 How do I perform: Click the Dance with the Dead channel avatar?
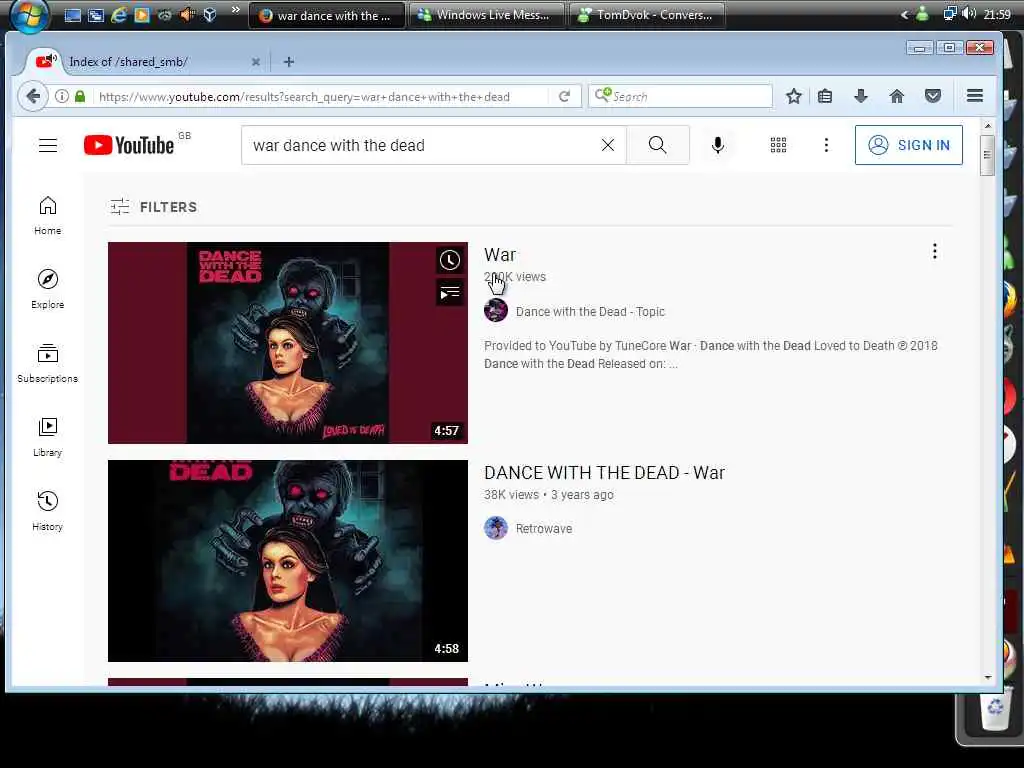coord(496,310)
